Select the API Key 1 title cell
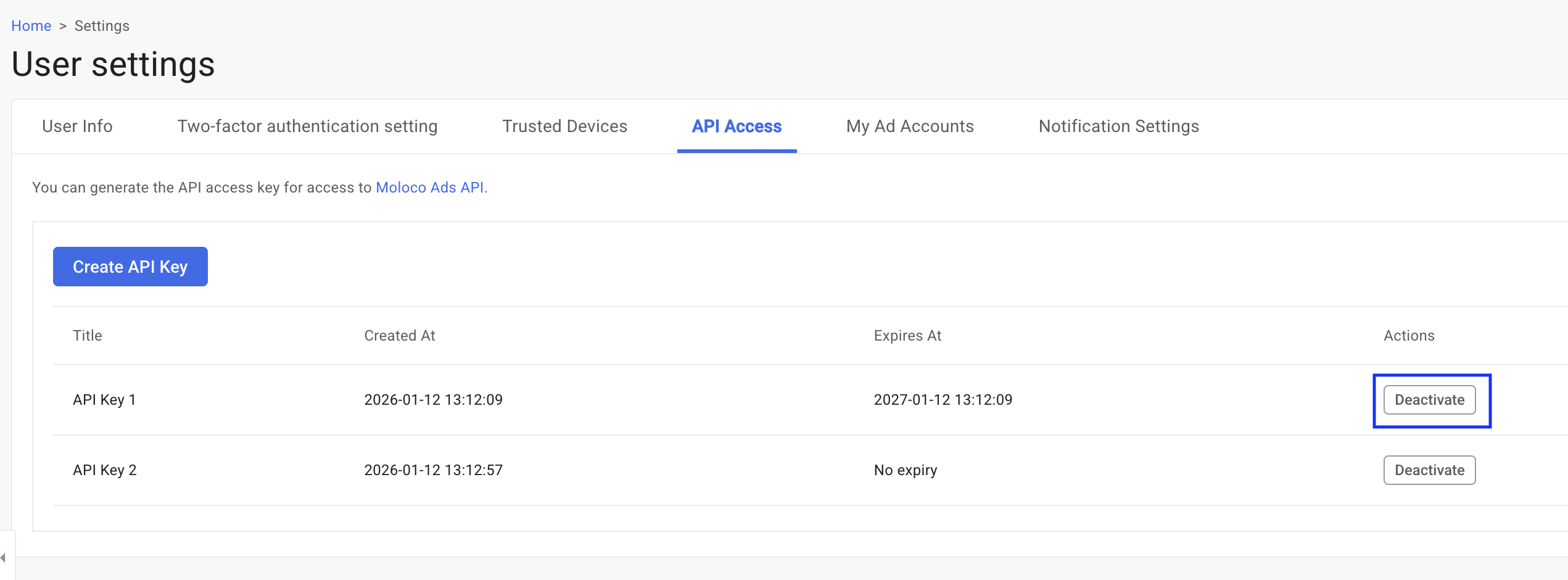This screenshot has width=1568, height=580. click(x=104, y=400)
